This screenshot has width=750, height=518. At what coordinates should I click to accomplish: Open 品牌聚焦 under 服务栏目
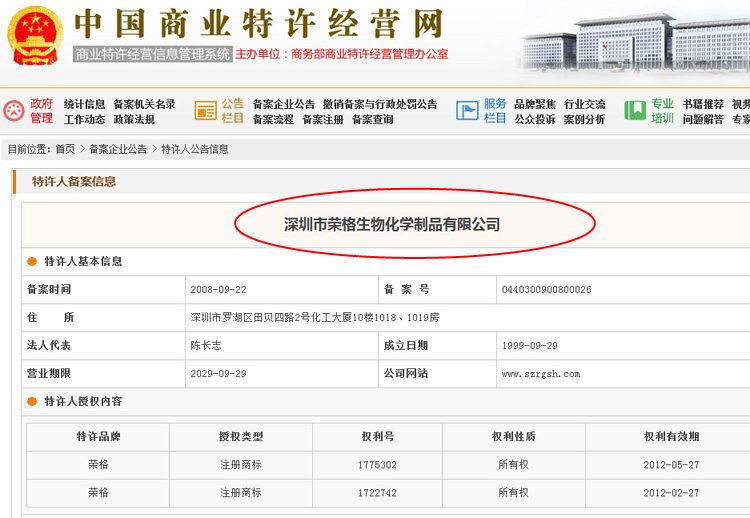pos(534,104)
